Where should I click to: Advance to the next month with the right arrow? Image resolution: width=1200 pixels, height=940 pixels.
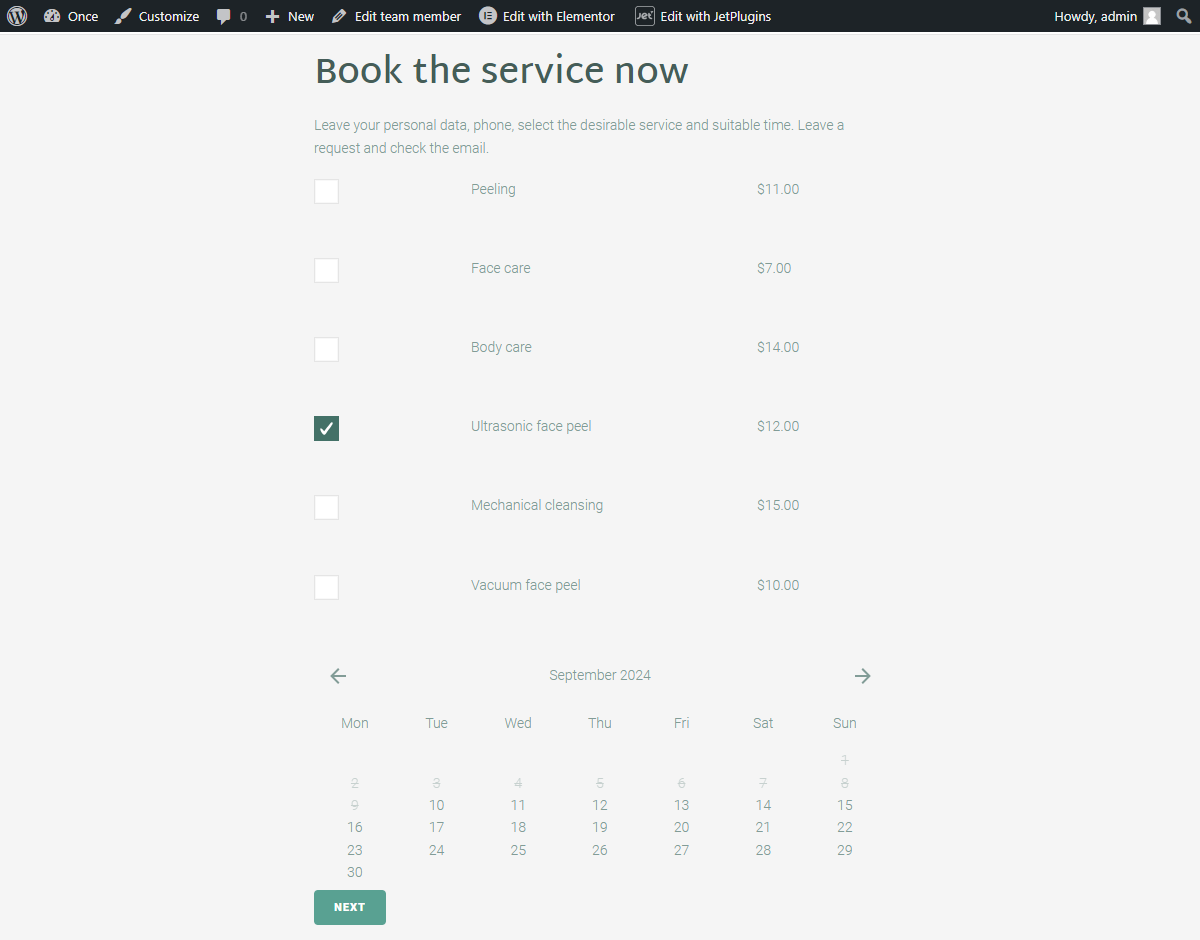[x=862, y=676]
